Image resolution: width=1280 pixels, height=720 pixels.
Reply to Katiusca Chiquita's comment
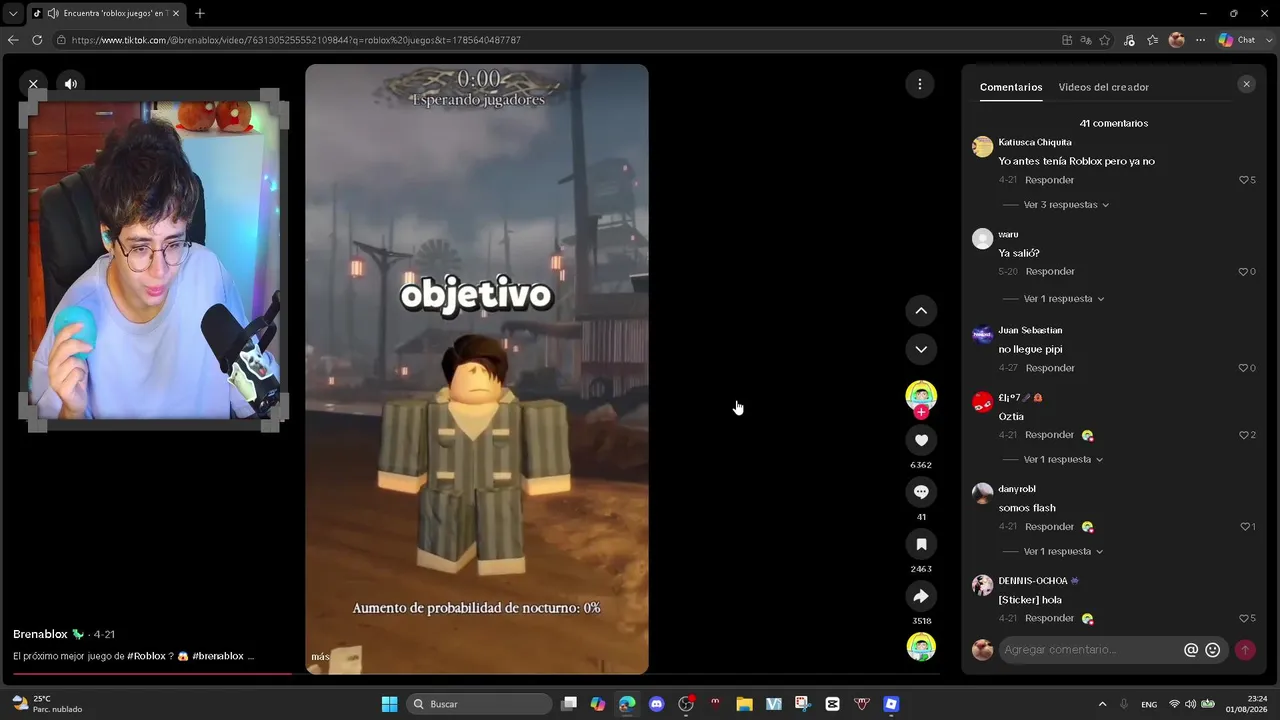(x=1049, y=180)
